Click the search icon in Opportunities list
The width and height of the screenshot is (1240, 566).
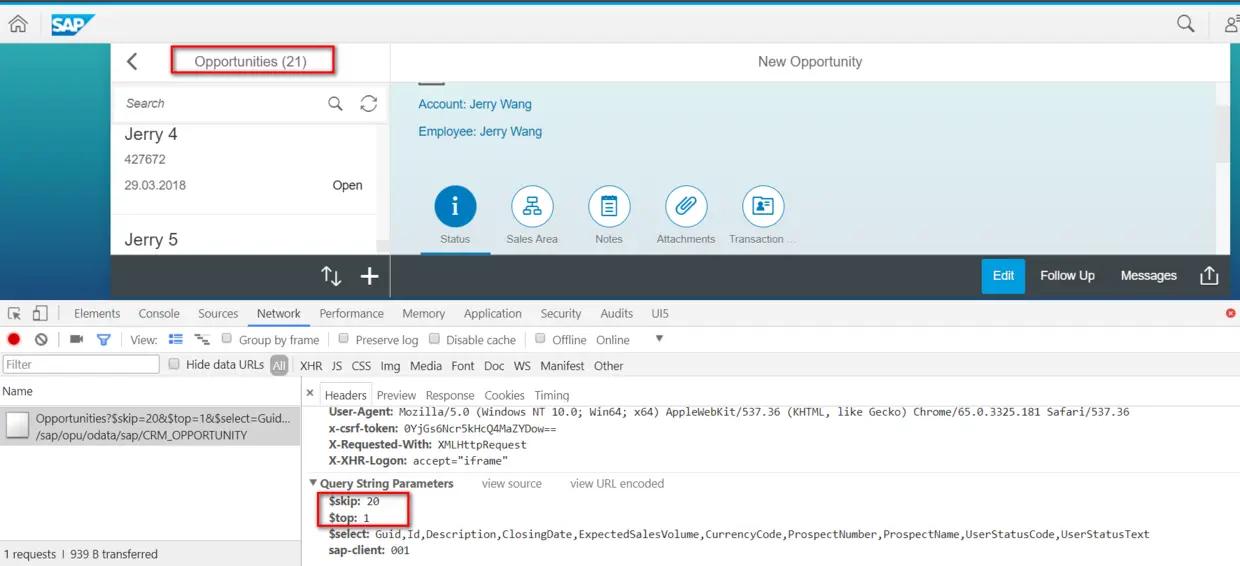point(335,104)
